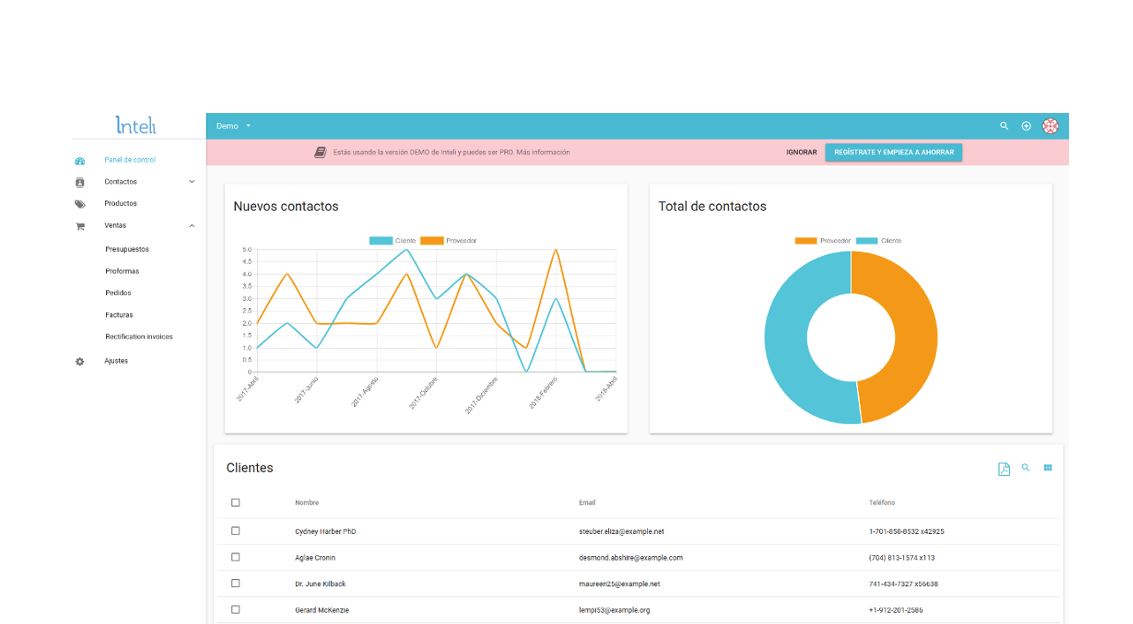Export Clientes table to PDF
1133x624 pixels.
(1004, 469)
